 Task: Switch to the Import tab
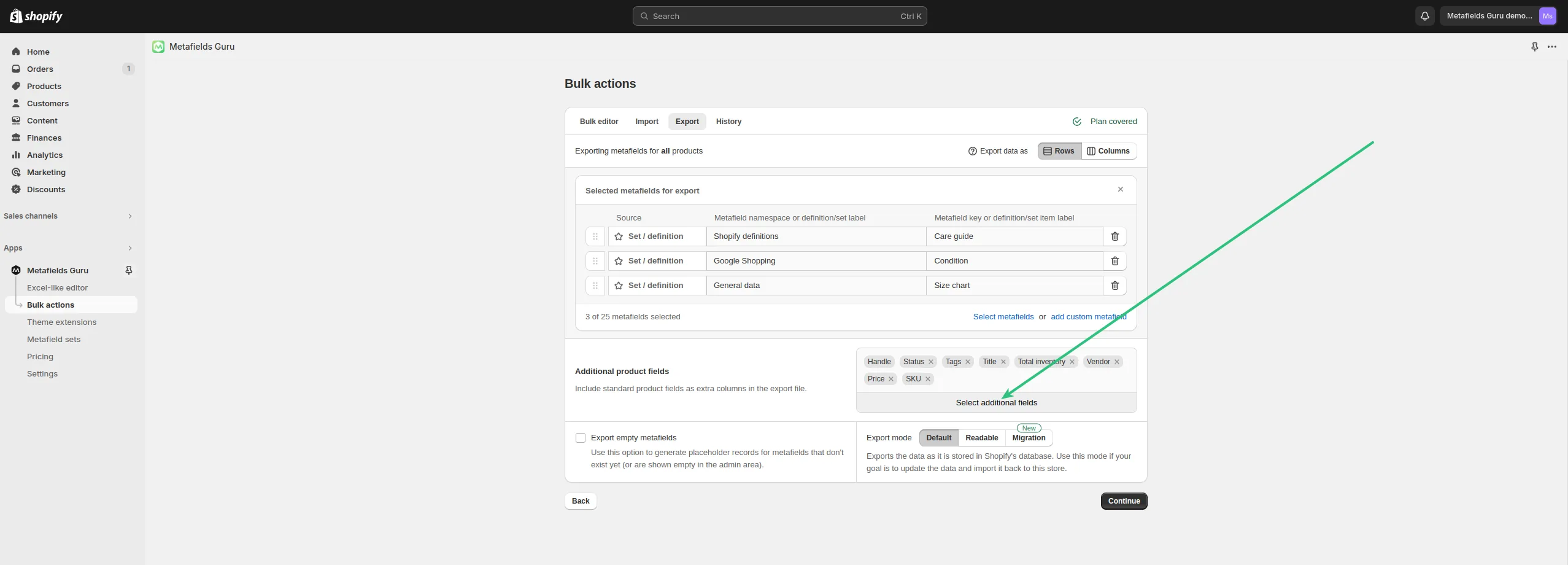tap(647, 122)
